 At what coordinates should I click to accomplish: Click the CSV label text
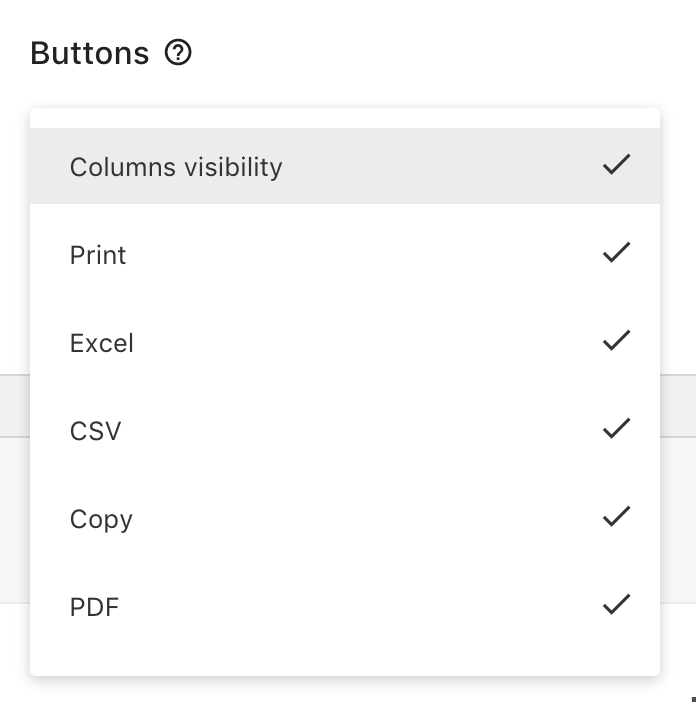95,431
